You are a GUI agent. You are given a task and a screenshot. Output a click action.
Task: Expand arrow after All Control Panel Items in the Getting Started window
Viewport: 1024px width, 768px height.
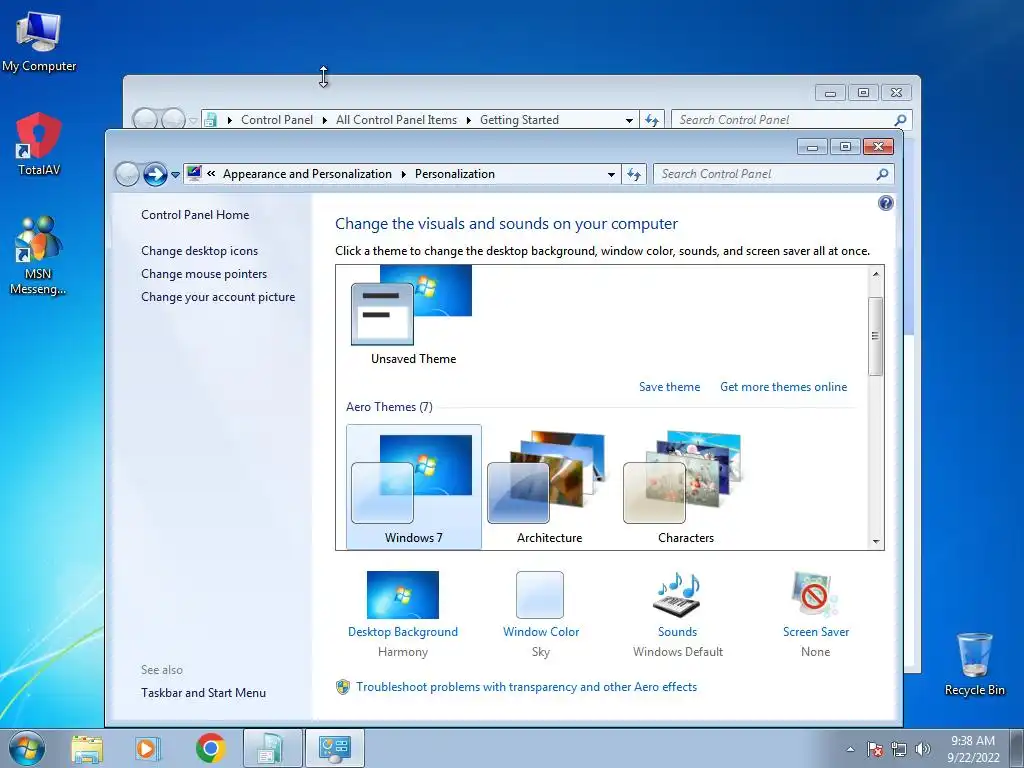pyautogui.click(x=468, y=121)
